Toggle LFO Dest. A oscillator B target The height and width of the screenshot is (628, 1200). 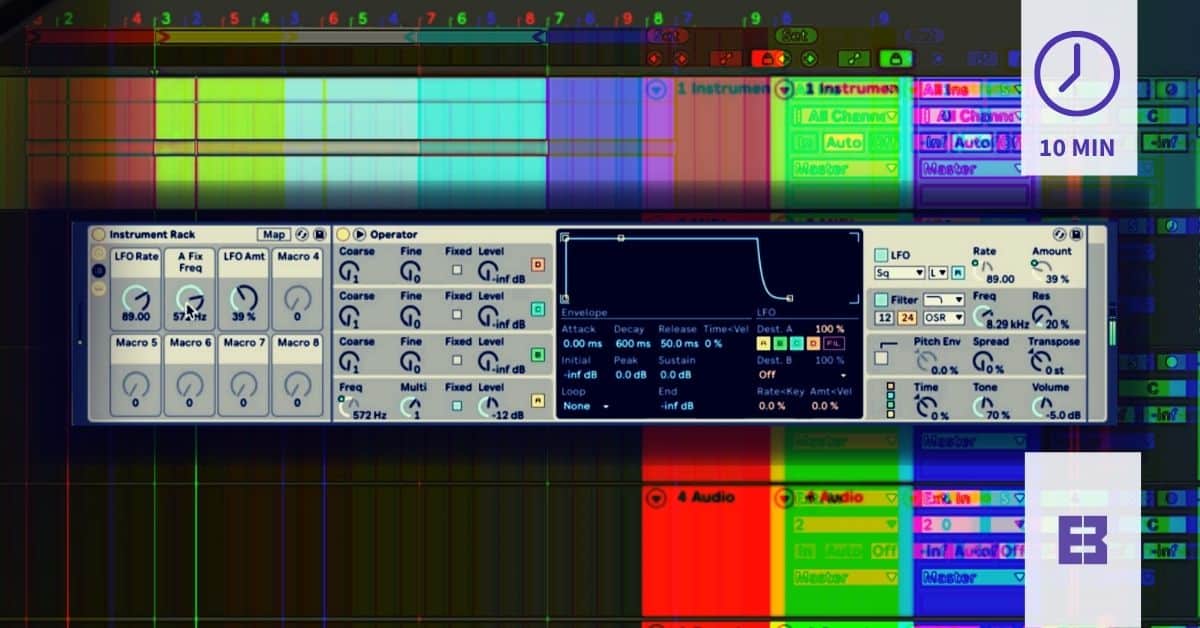click(779, 344)
